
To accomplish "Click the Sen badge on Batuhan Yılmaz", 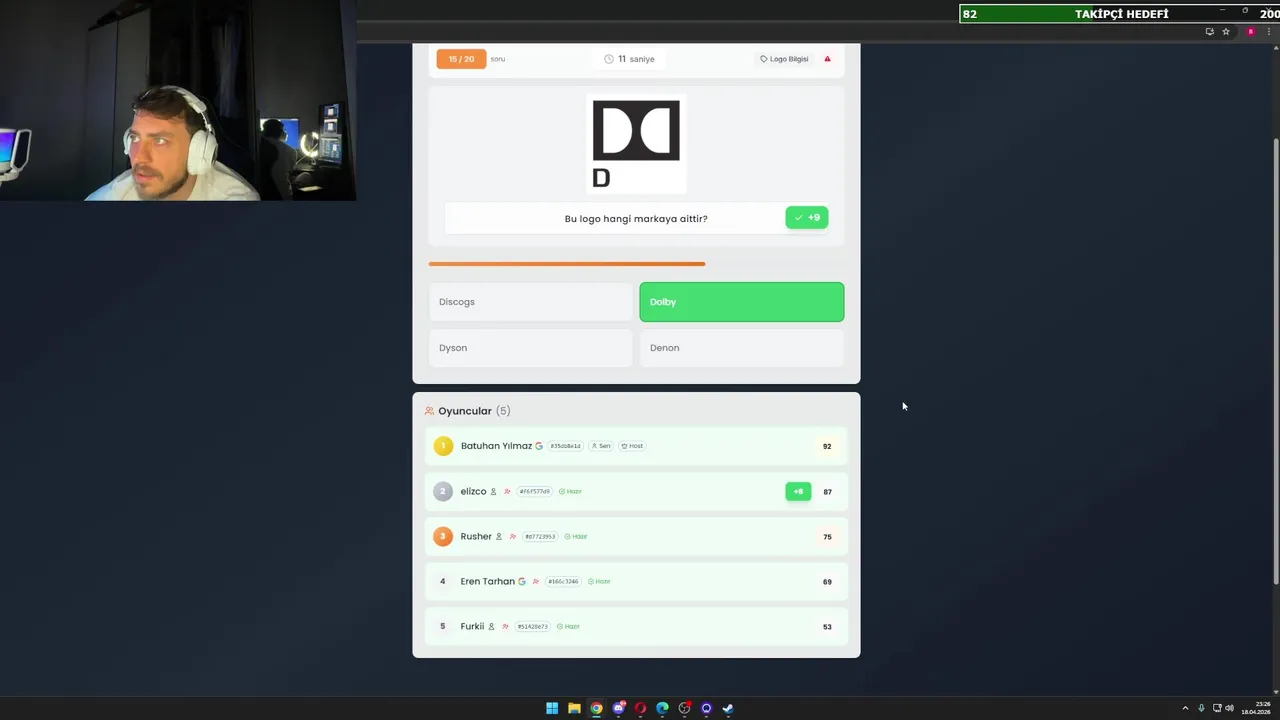I will (x=601, y=446).
